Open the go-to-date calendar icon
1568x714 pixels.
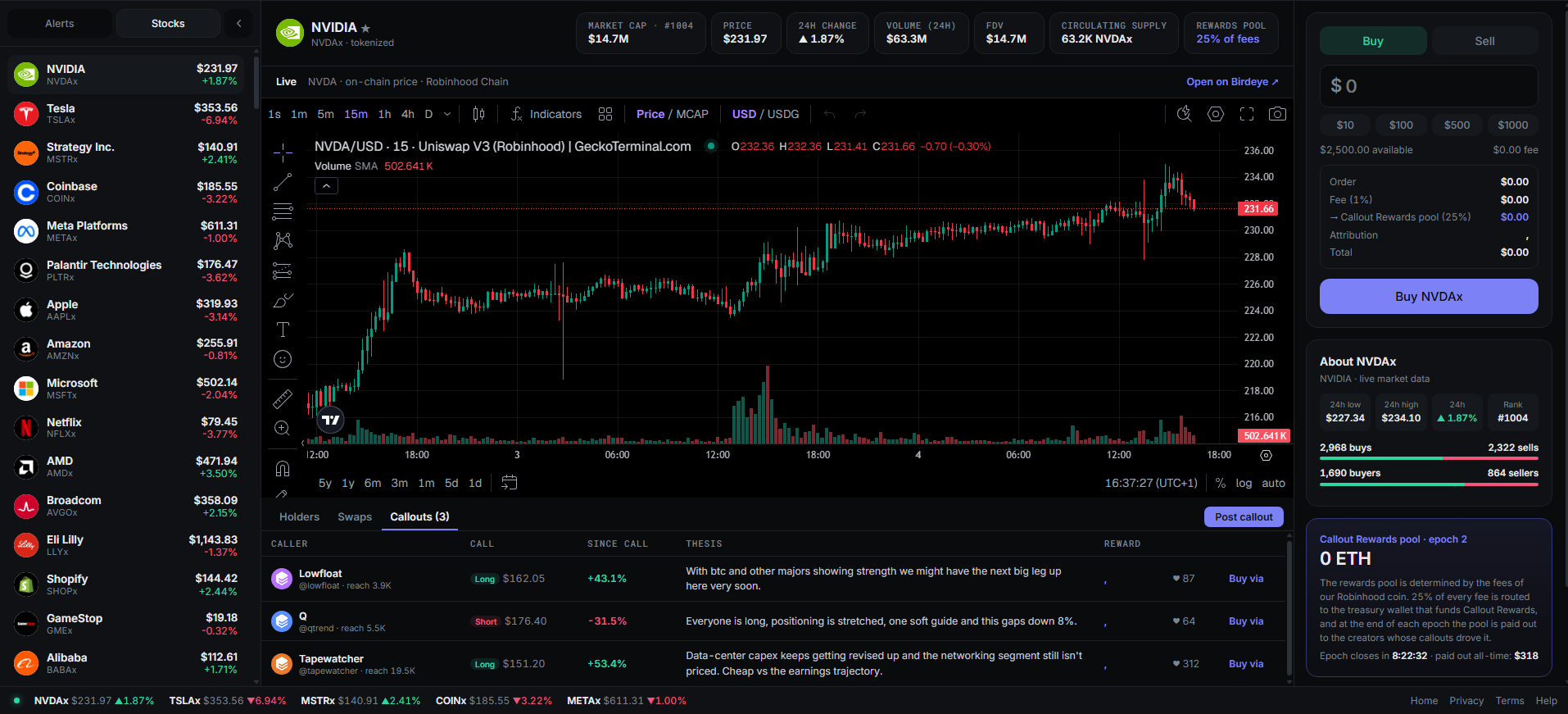click(510, 483)
